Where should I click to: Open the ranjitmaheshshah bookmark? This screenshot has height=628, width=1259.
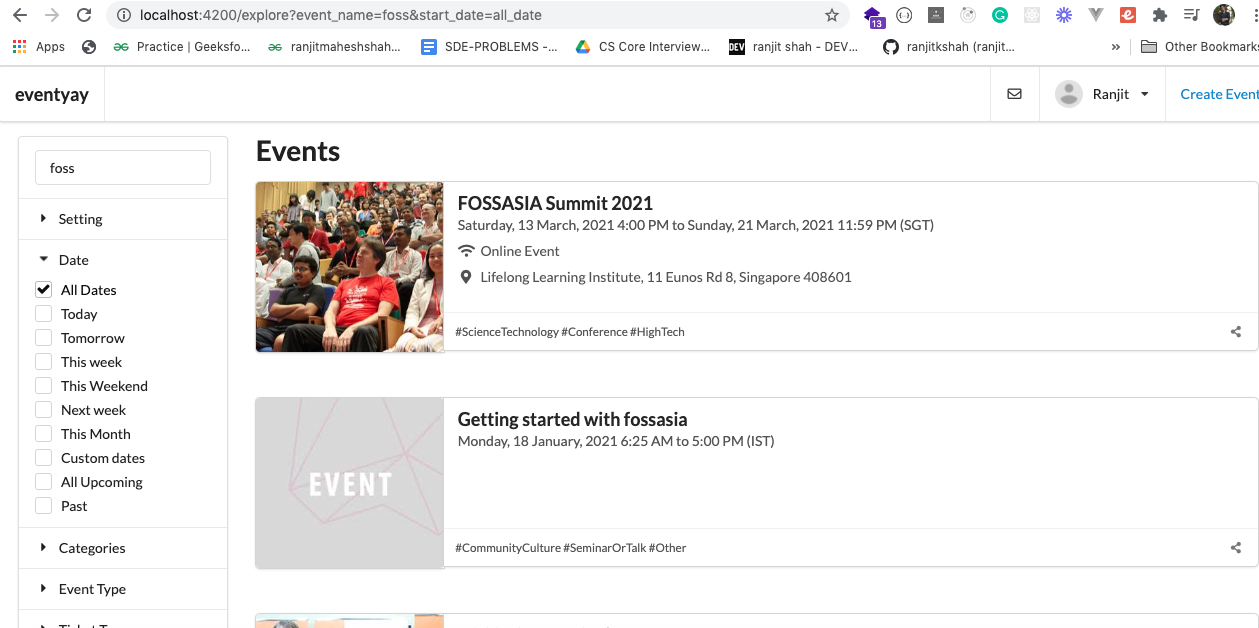point(334,47)
